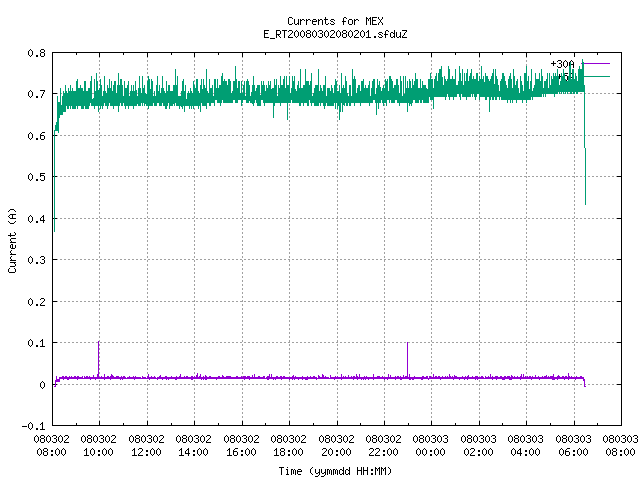The width and height of the screenshot is (640, 480).
Task: Click the 'Current (A)' y-axis label
Action: pos(12,240)
